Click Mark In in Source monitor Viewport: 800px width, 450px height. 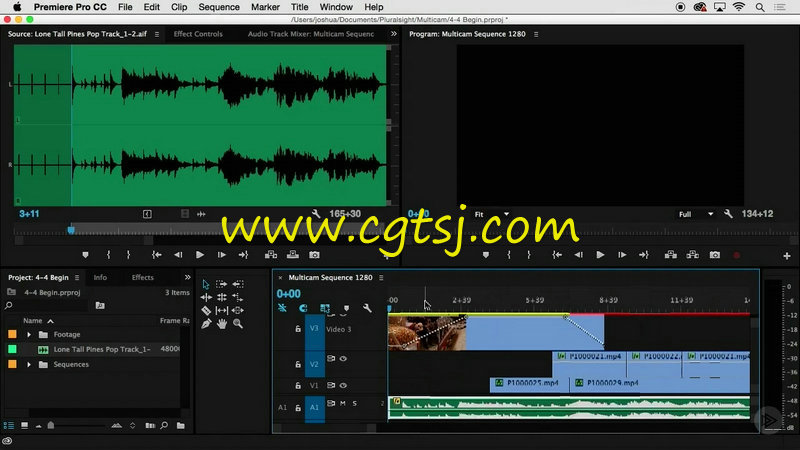coord(108,255)
